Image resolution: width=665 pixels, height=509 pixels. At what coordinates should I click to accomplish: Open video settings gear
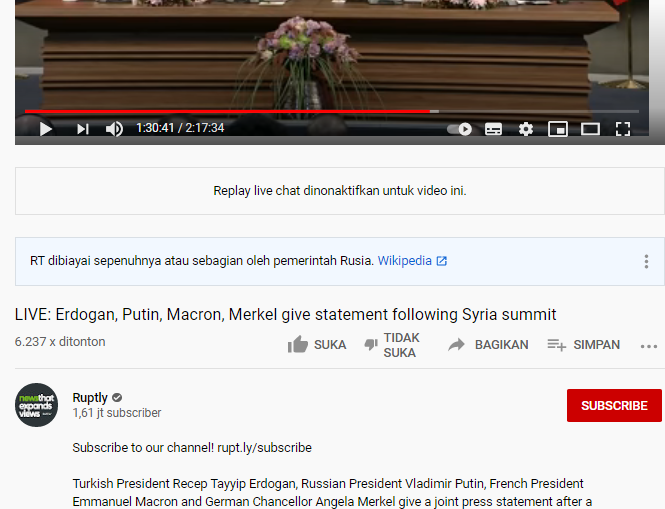click(x=525, y=129)
